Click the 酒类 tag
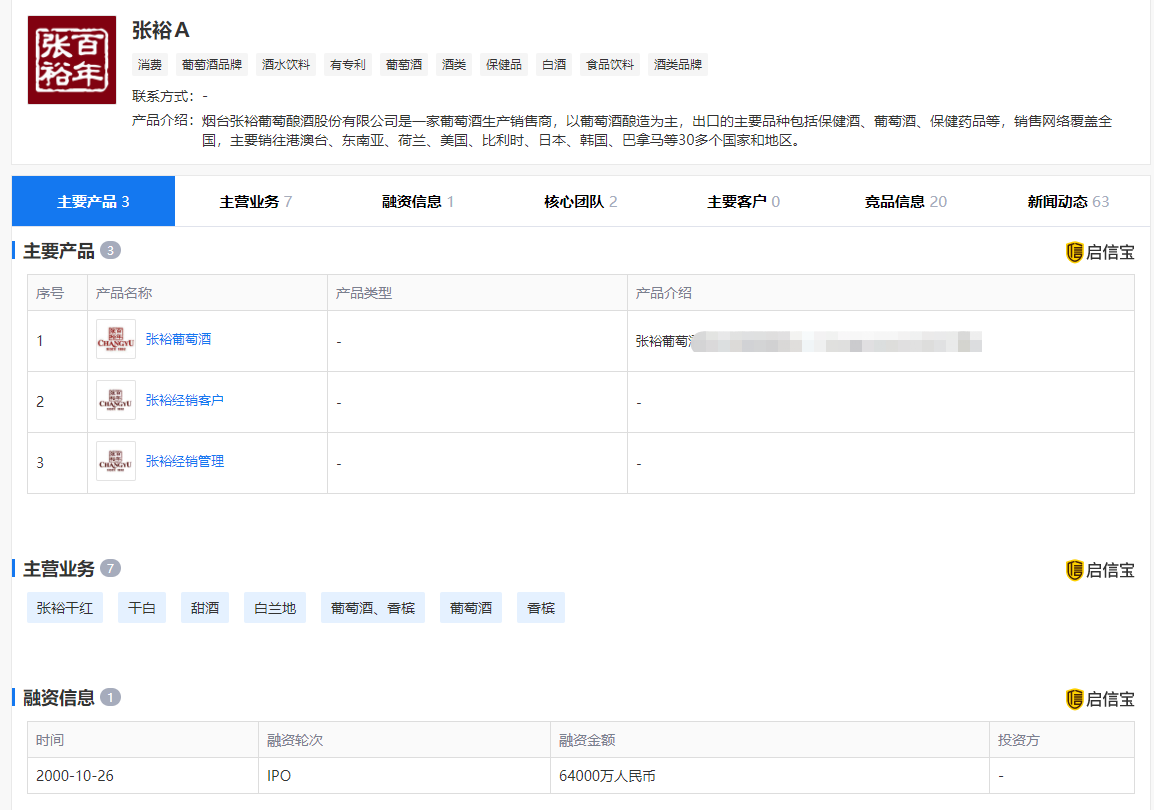The width and height of the screenshot is (1154, 810). [x=454, y=65]
